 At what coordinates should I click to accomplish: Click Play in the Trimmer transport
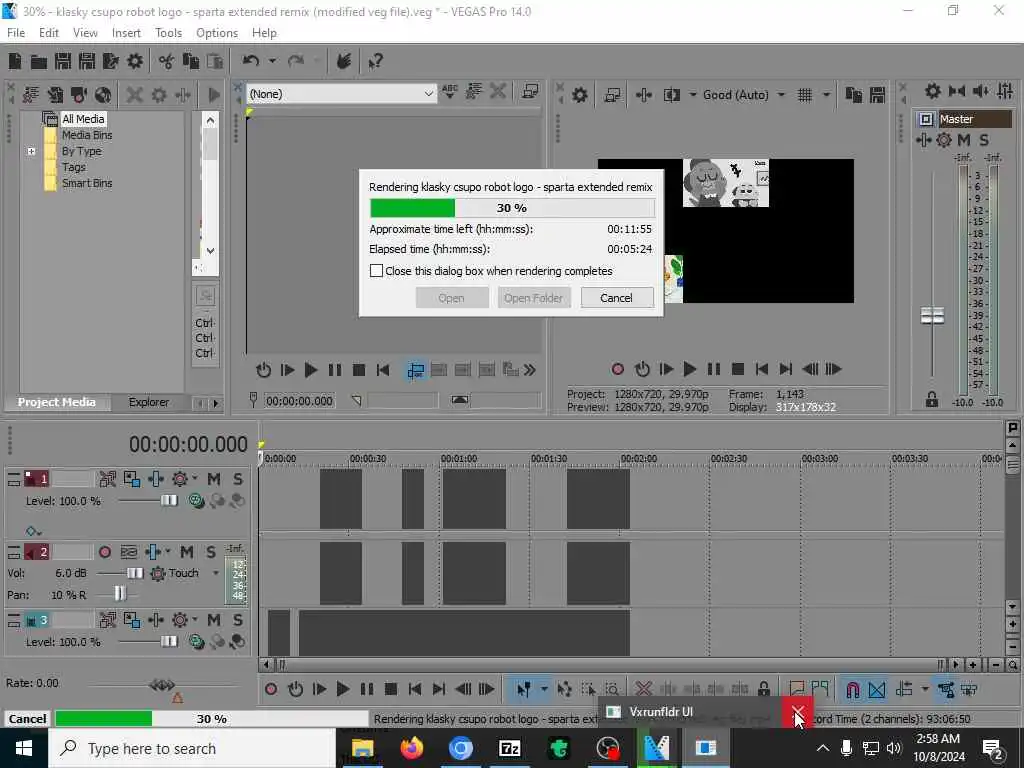click(310, 370)
